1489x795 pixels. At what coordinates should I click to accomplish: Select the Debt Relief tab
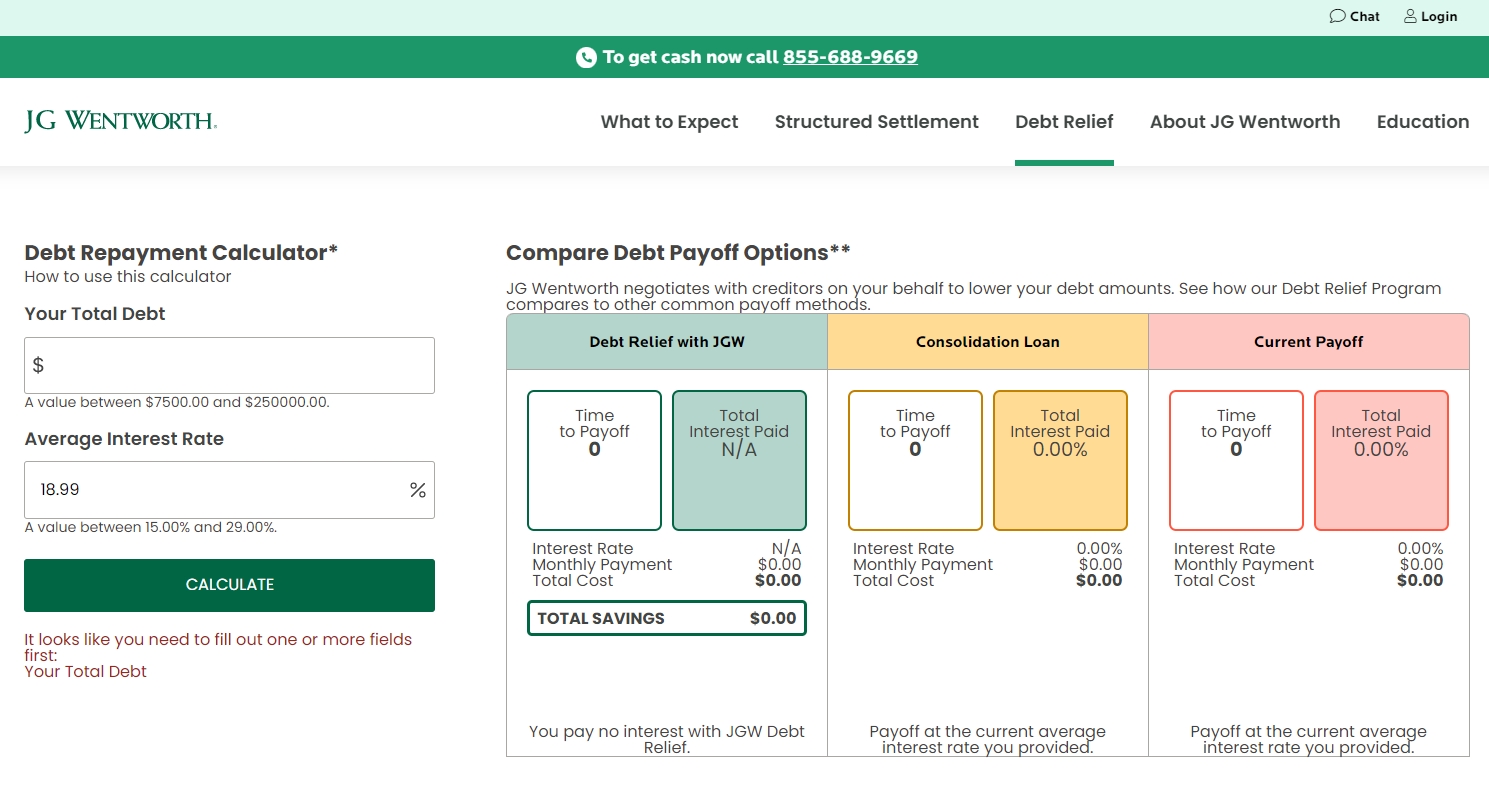tap(1064, 121)
